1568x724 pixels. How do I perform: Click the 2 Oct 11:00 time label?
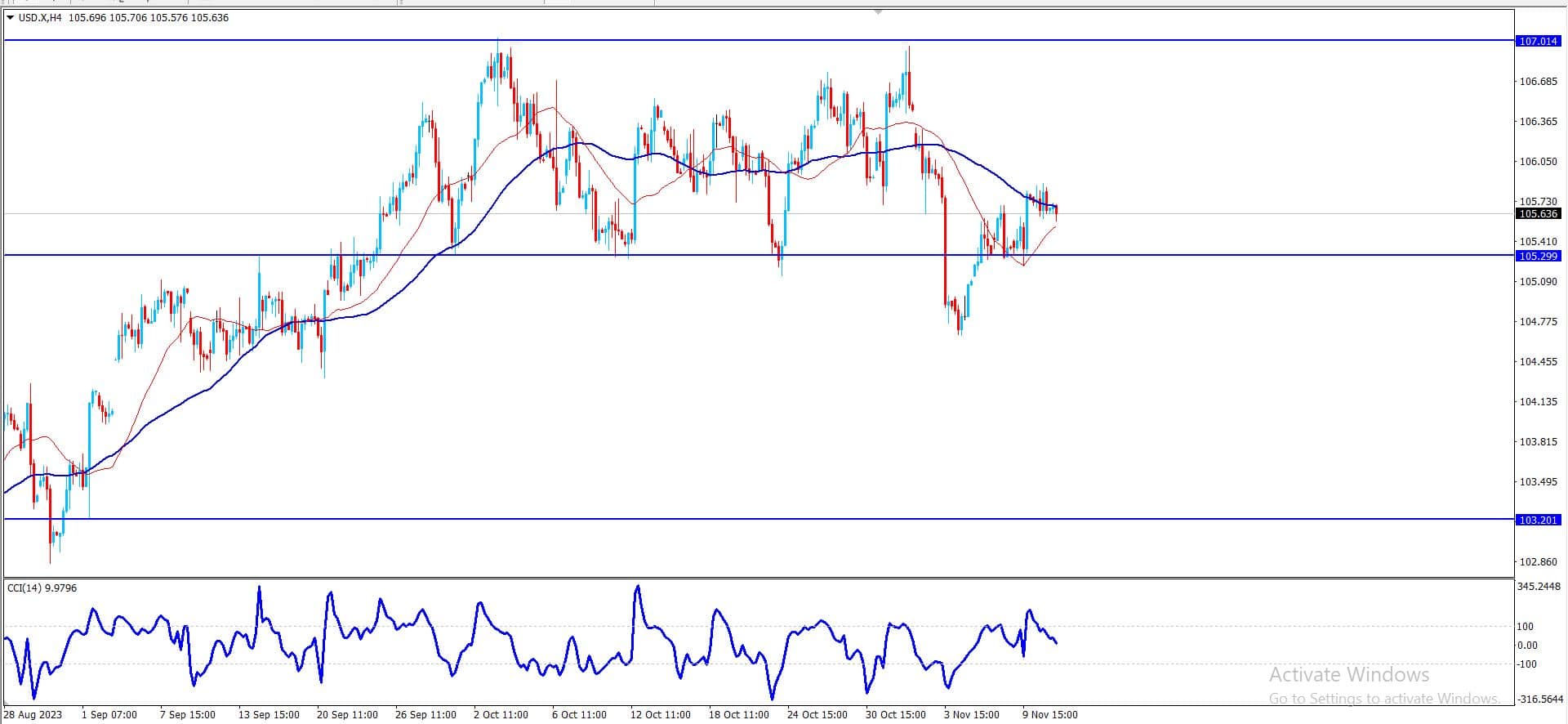tap(501, 715)
